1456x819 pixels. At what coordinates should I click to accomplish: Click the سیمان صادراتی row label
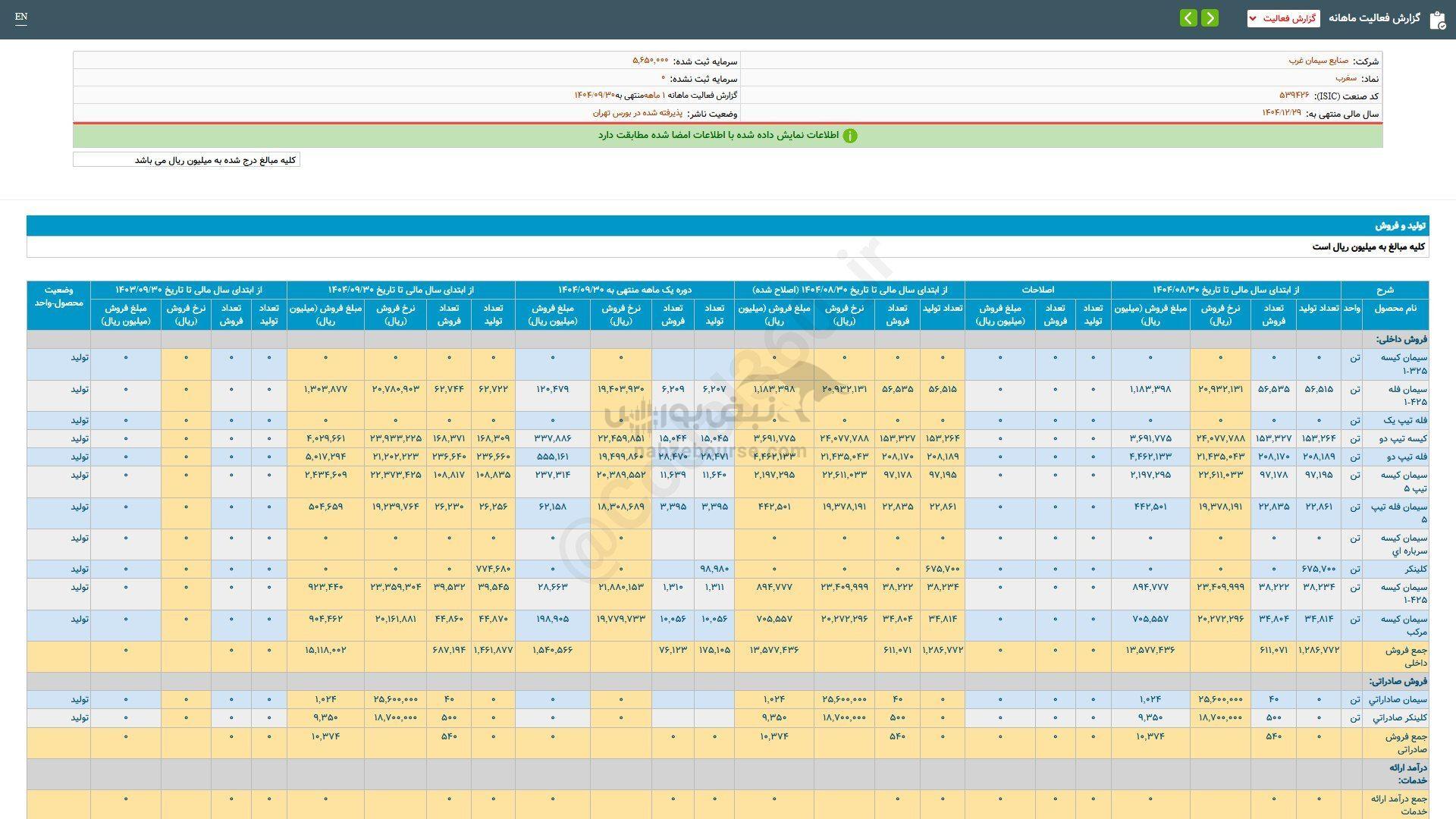pyautogui.click(x=1398, y=699)
